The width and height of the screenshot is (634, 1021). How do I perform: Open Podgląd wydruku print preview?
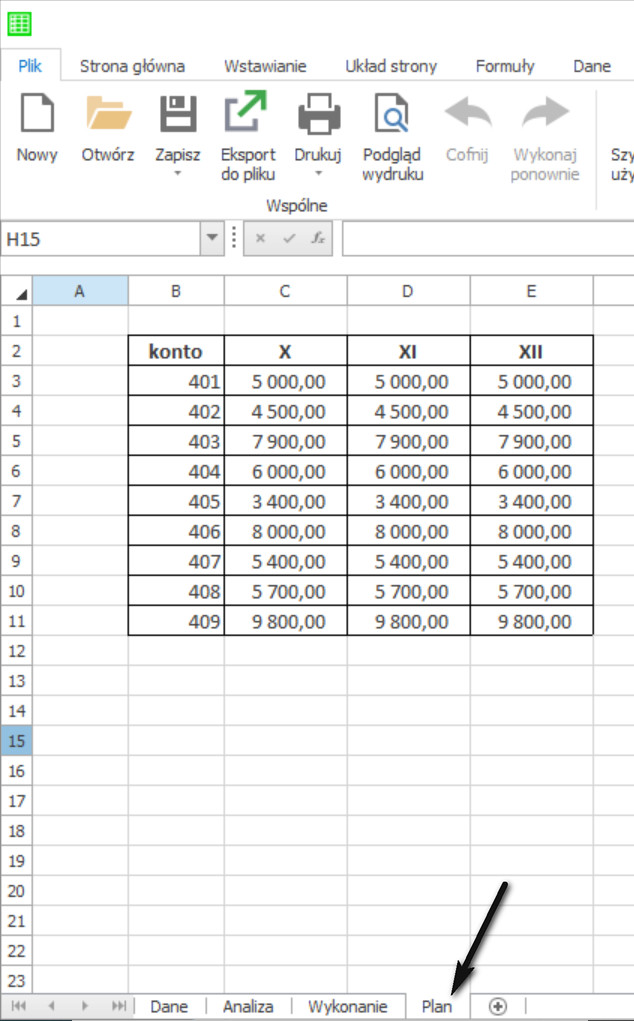click(392, 114)
